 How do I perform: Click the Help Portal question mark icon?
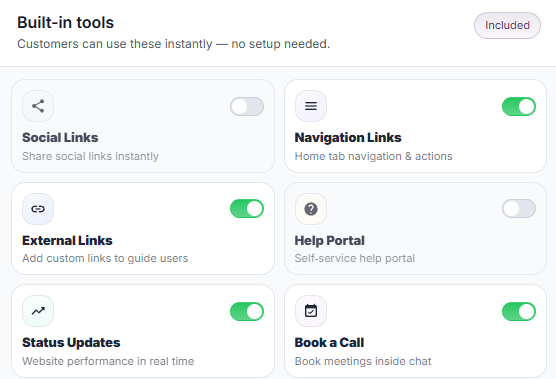(x=311, y=209)
